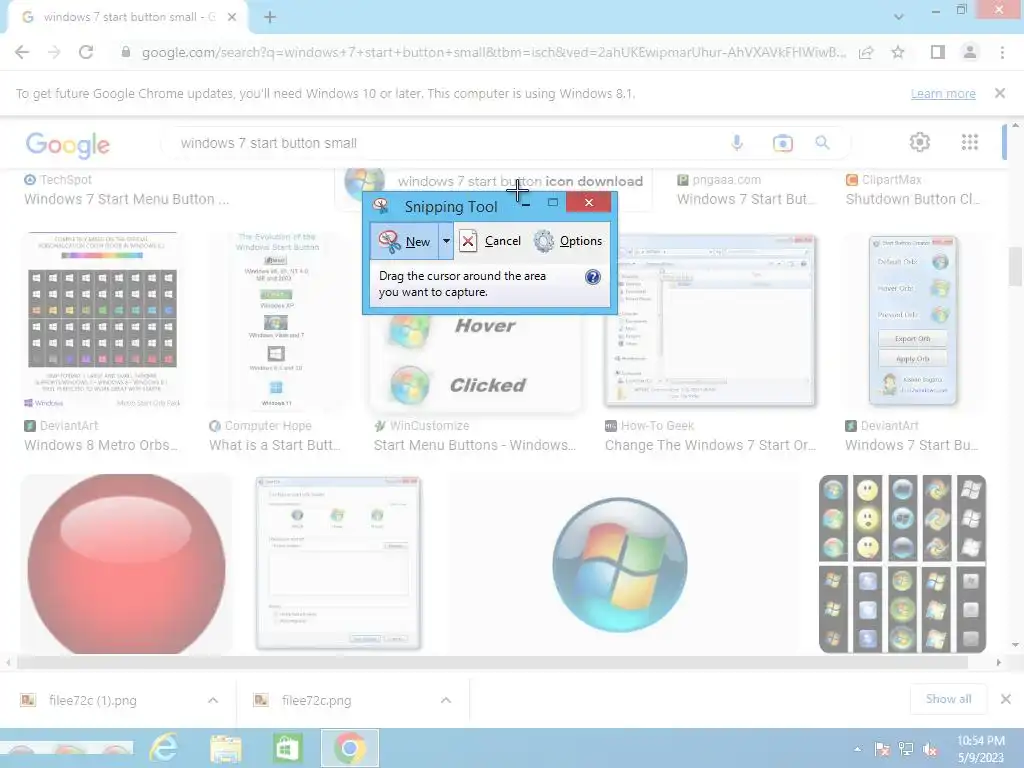Click 'Shutdown Button Cl...' ClipartMax link
Screen dimensions: 1024x768
pos(913,199)
